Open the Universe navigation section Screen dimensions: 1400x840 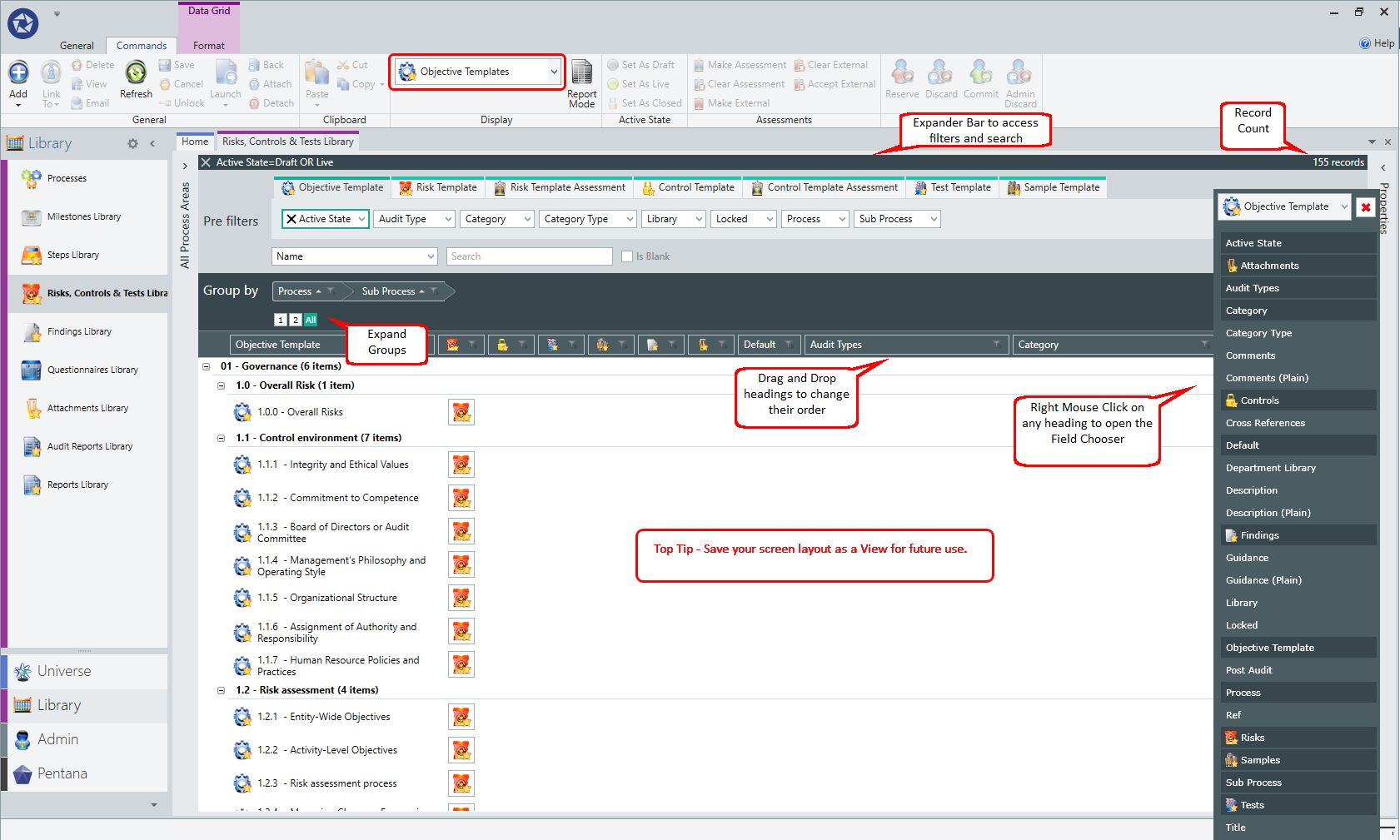coord(64,671)
